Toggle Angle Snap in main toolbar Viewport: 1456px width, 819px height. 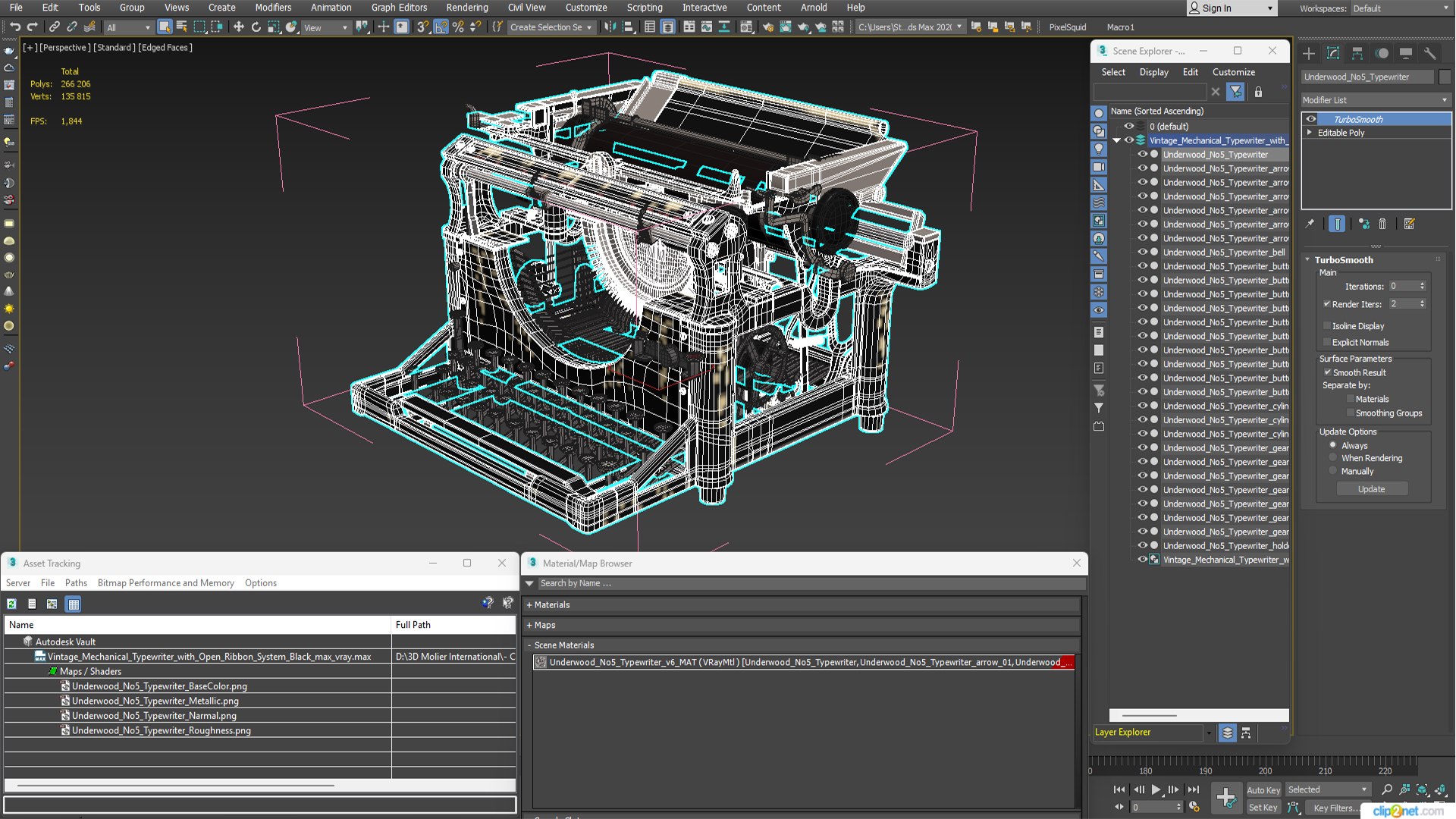tap(441, 27)
